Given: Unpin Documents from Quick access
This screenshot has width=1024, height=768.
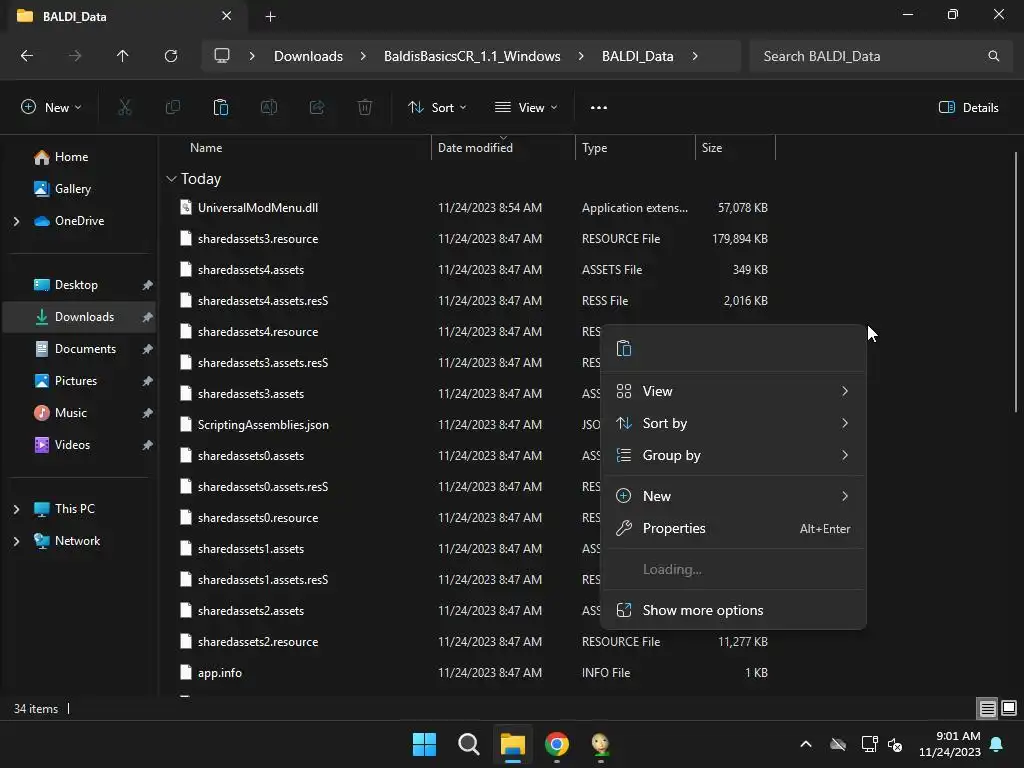Looking at the screenshot, I should [148, 349].
